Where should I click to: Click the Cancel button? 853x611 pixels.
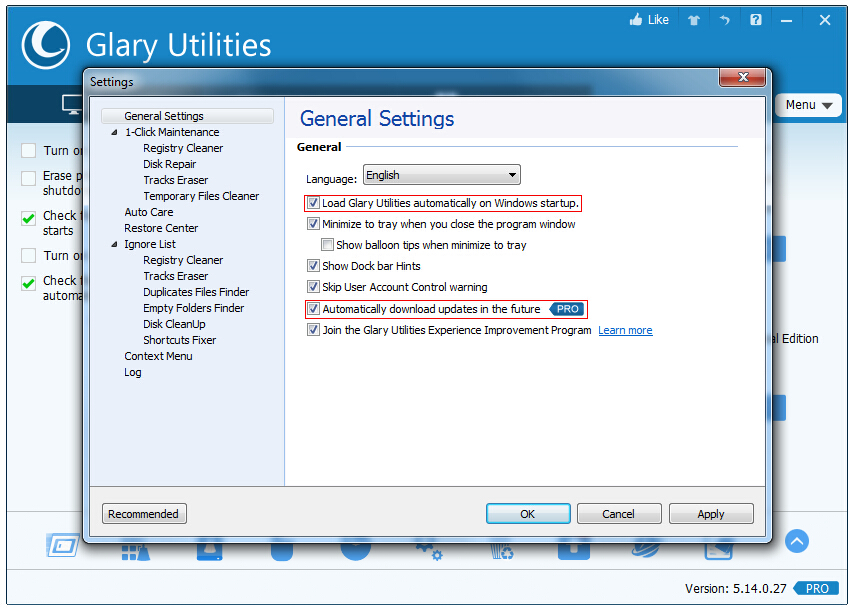(619, 514)
